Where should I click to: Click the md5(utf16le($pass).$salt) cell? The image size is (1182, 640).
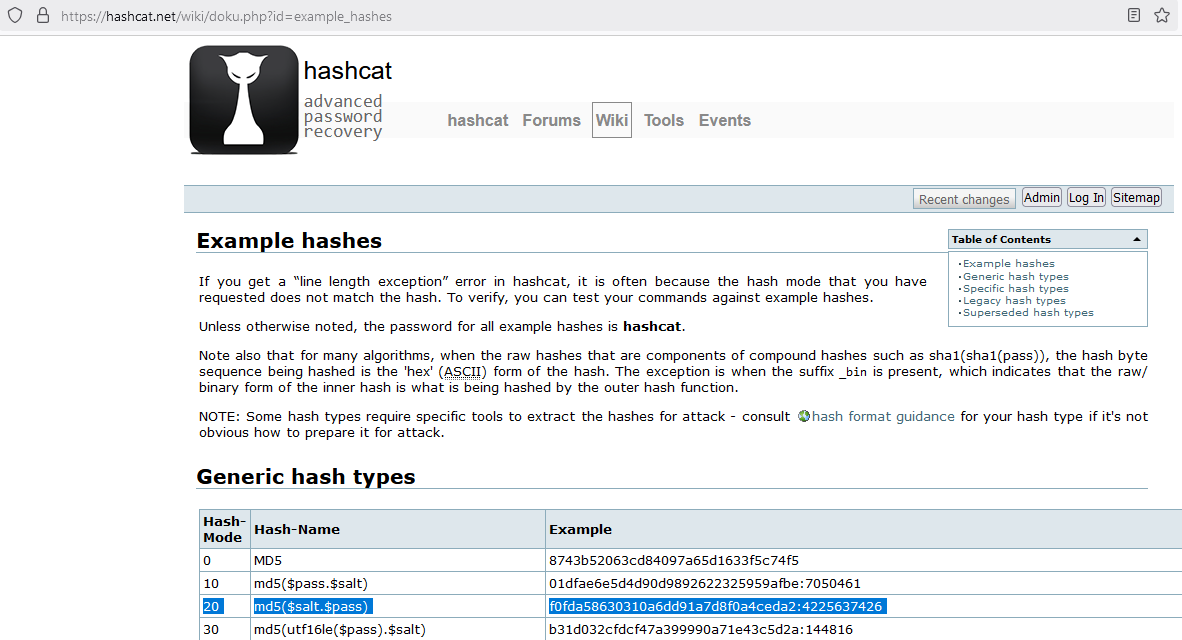(398, 629)
